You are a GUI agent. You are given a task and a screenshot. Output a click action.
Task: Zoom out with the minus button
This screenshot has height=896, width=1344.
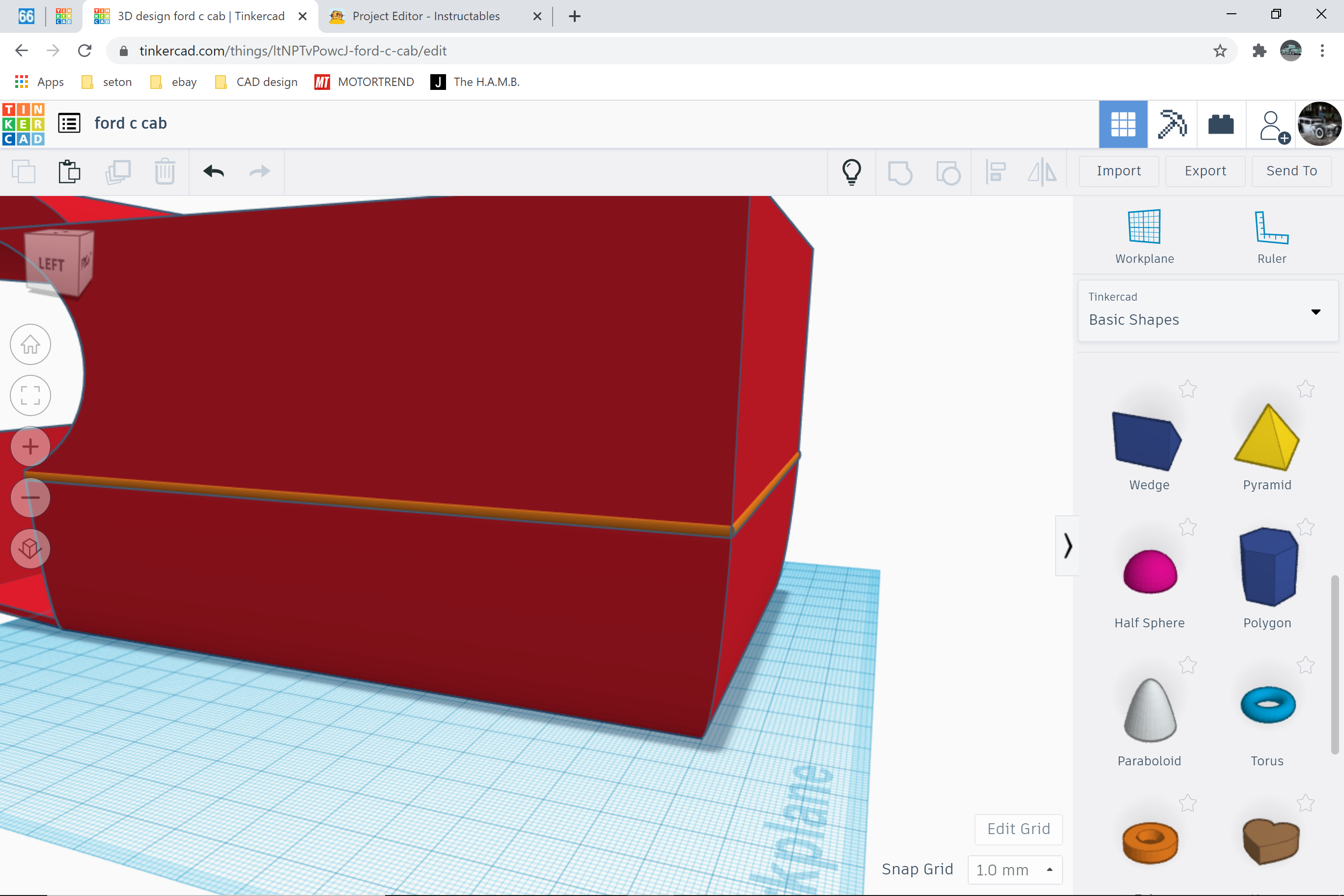point(30,498)
